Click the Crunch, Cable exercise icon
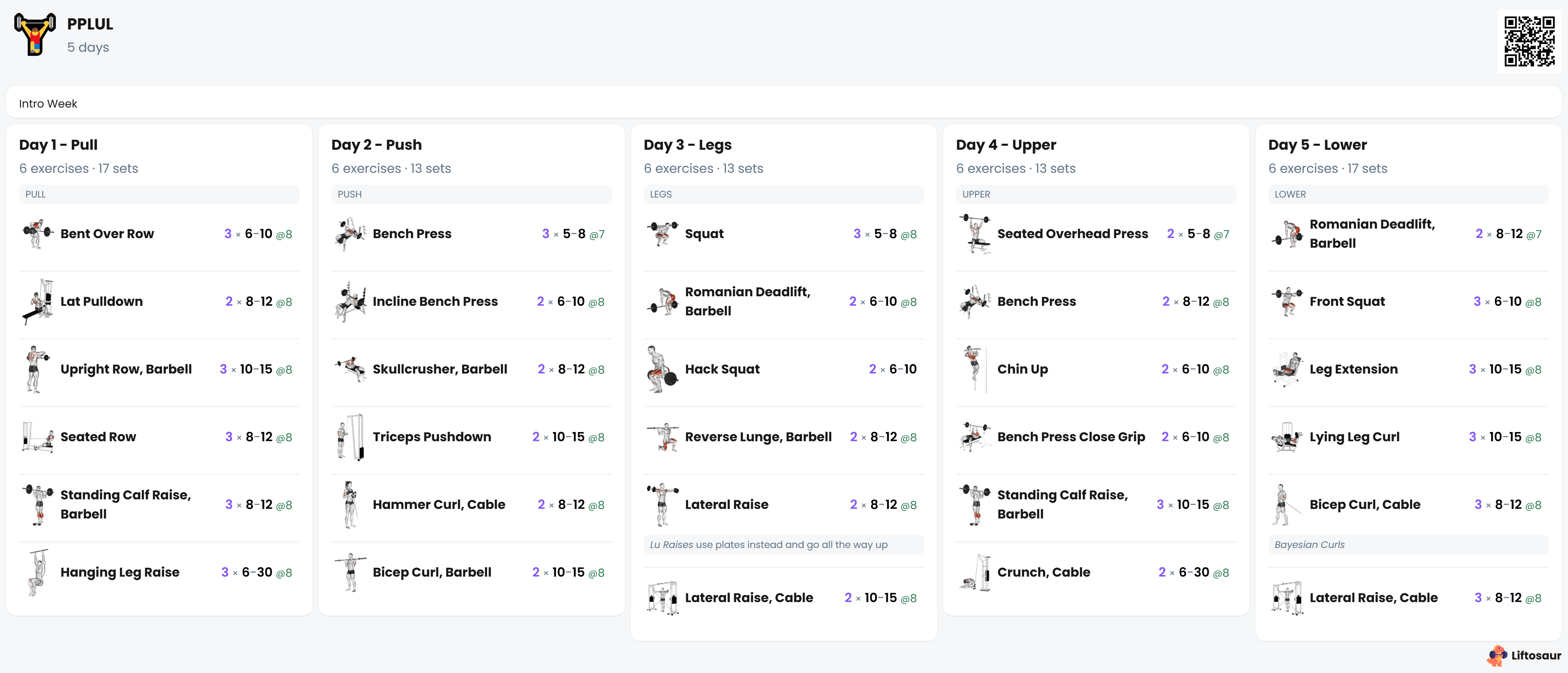This screenshot has height=673, width=1568. tap(974, 572)
